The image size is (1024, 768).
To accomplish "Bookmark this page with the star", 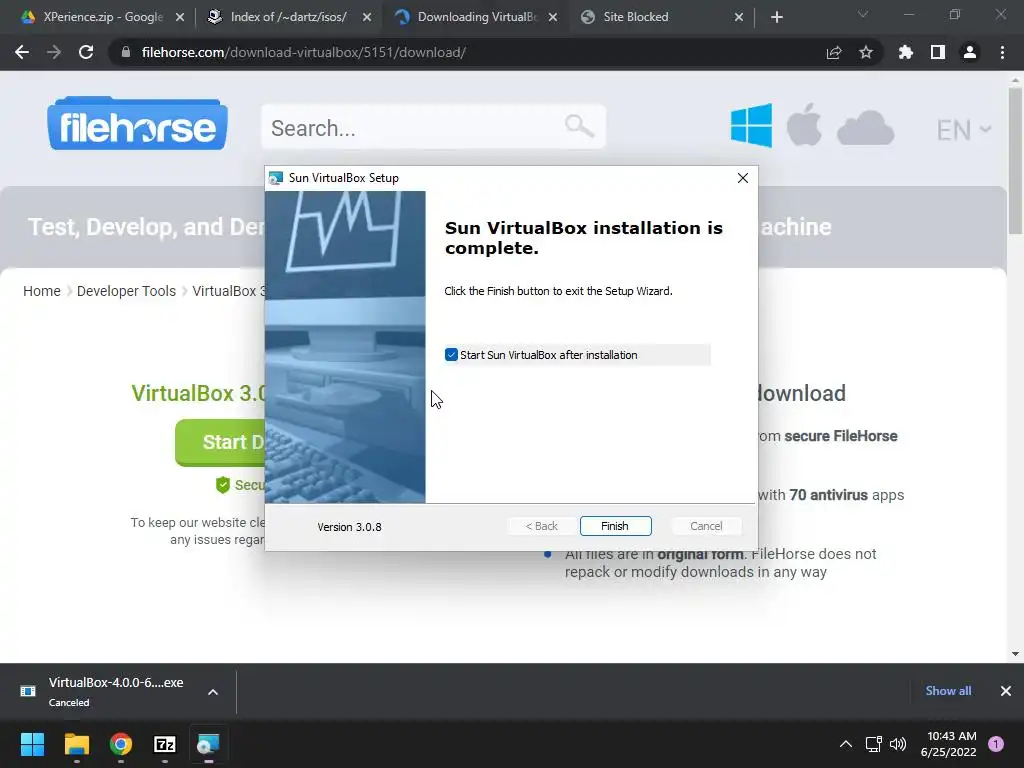I will tap(866, 52).
